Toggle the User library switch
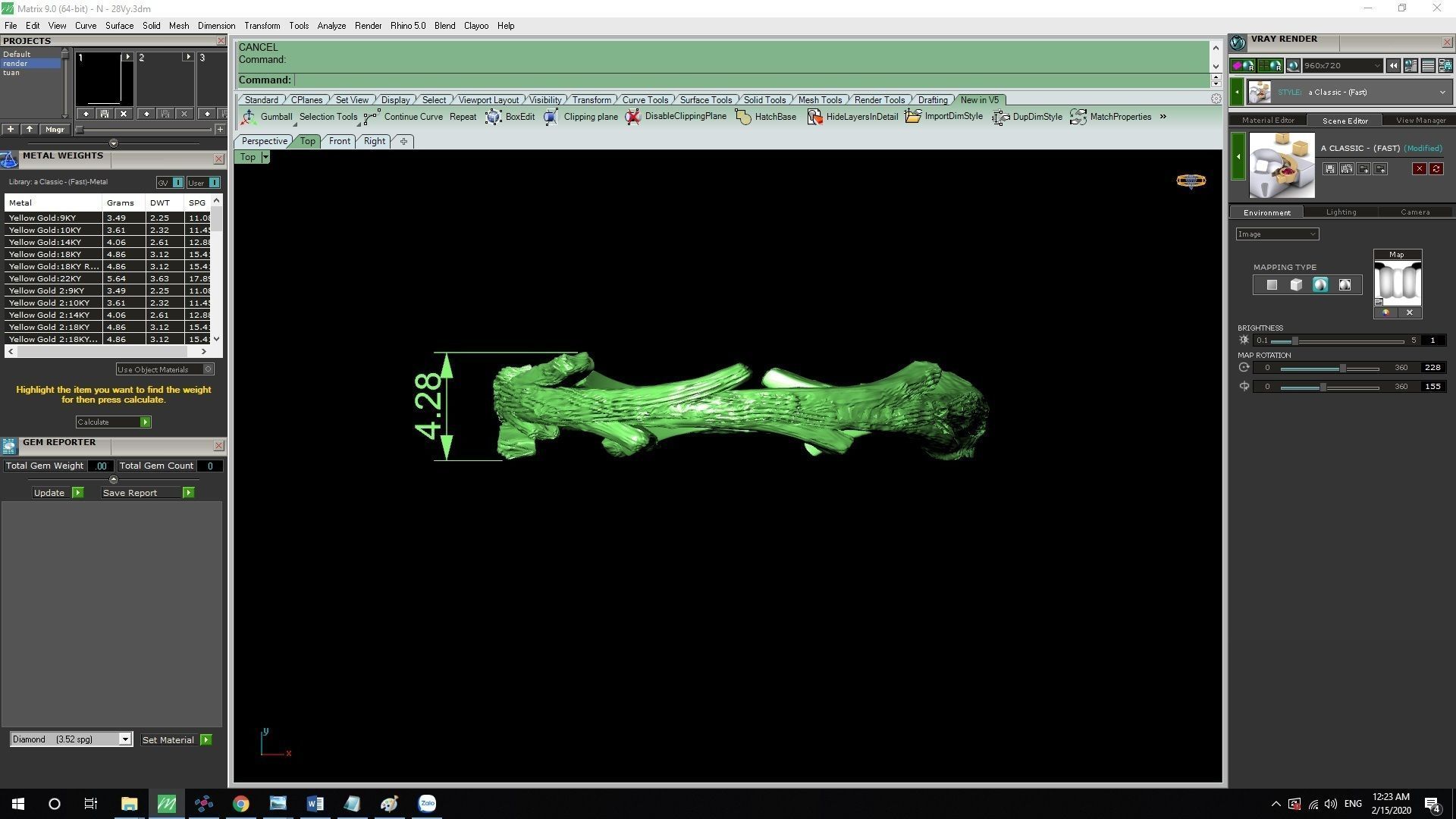The width and height of the screenshot is (1456, 819). click(214, 183)
